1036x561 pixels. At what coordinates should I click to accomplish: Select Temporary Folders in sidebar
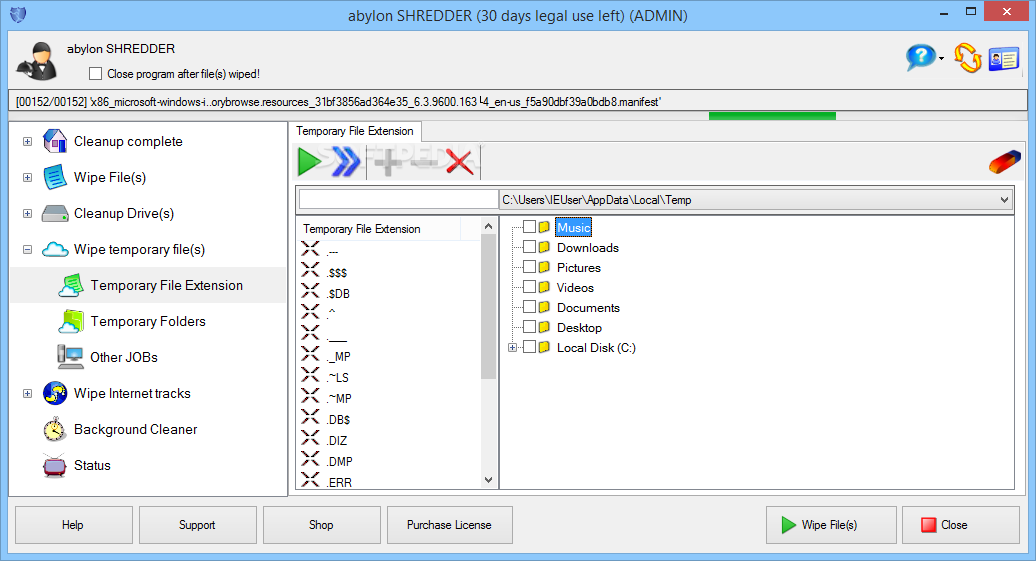148,321
